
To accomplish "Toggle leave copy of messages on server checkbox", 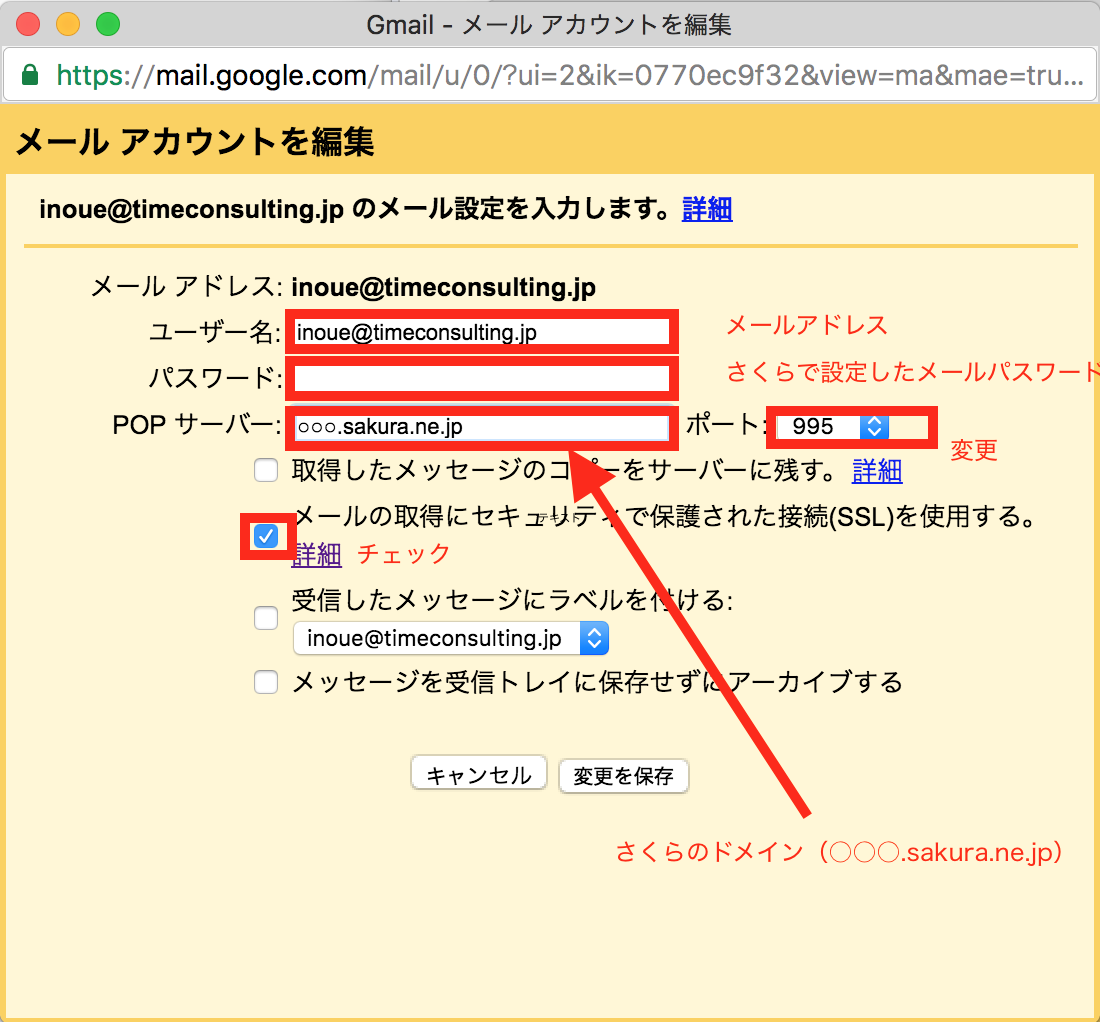I will (266, 470).
